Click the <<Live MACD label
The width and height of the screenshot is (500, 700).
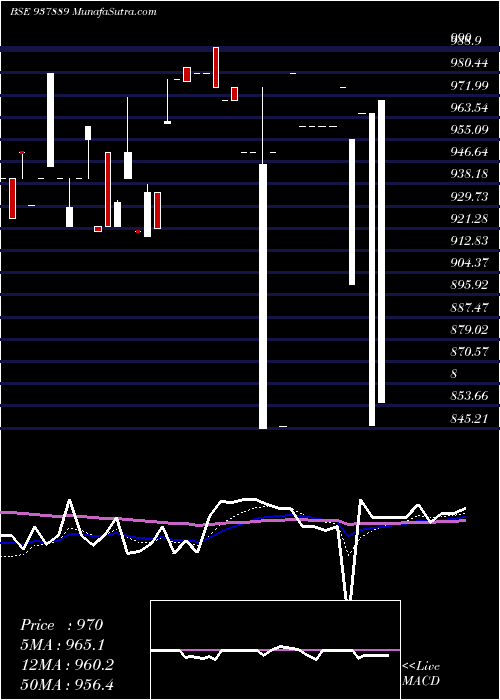(x=421, y=673)
